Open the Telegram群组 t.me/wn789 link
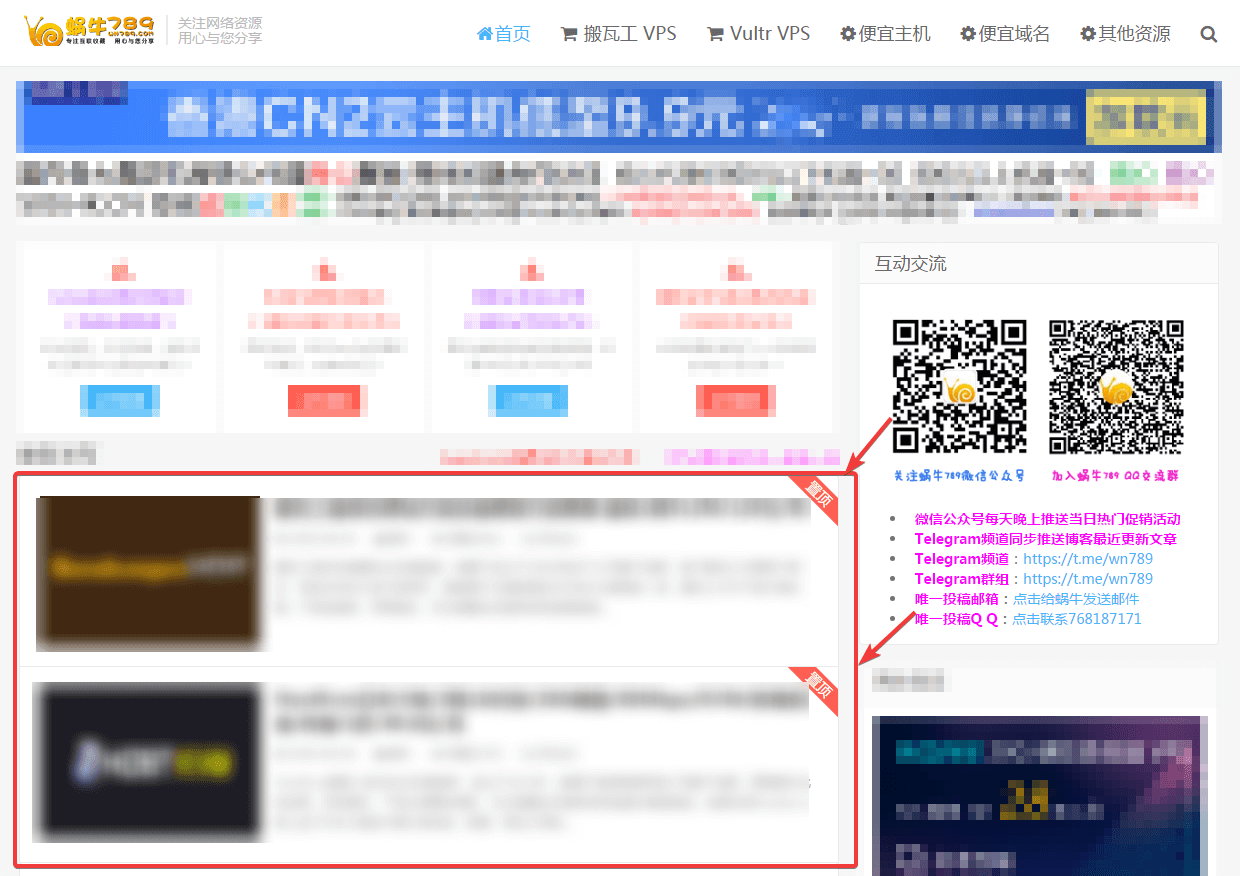 [x=1088, y=579]
